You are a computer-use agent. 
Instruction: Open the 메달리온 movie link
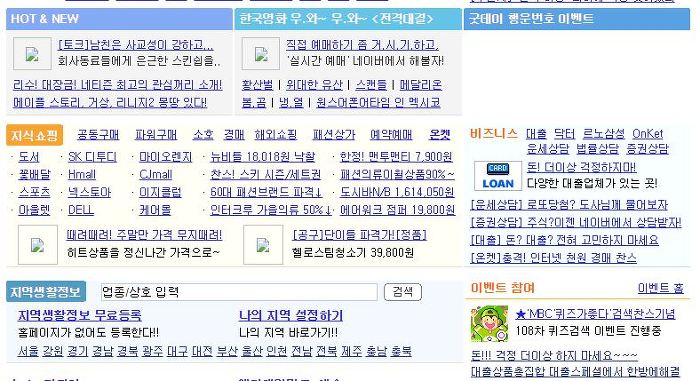coord(421,85)
